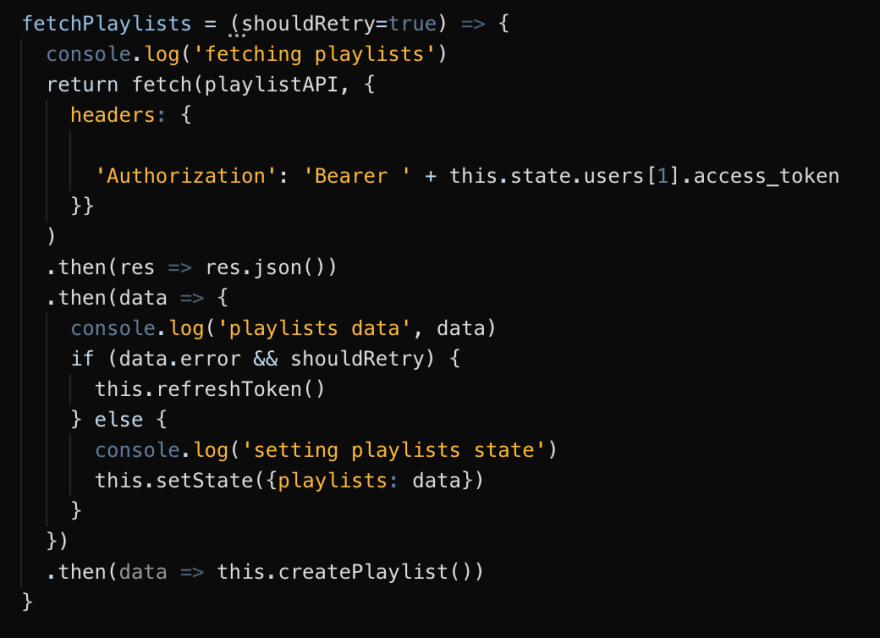Click the return keyword

click(x=82, y=85)
